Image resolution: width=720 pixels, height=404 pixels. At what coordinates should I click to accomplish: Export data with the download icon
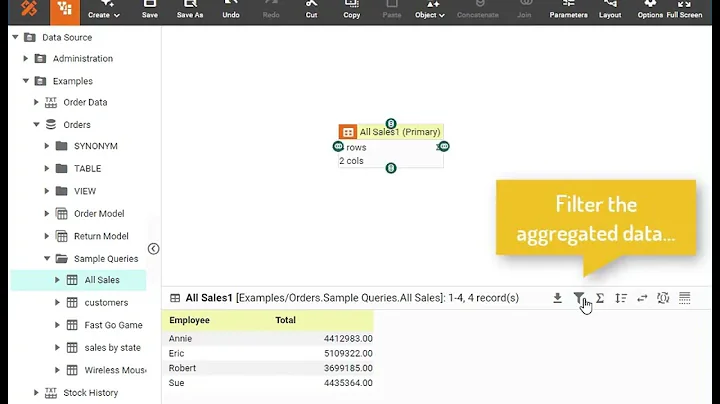(x=557, y=298)
